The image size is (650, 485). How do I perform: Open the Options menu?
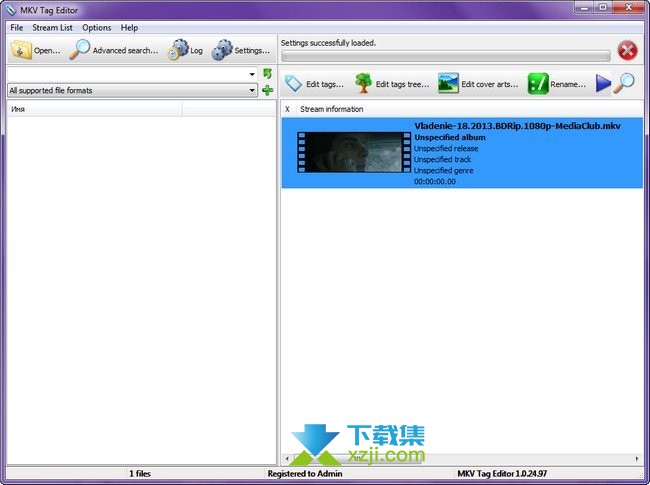tap(97, 28)
